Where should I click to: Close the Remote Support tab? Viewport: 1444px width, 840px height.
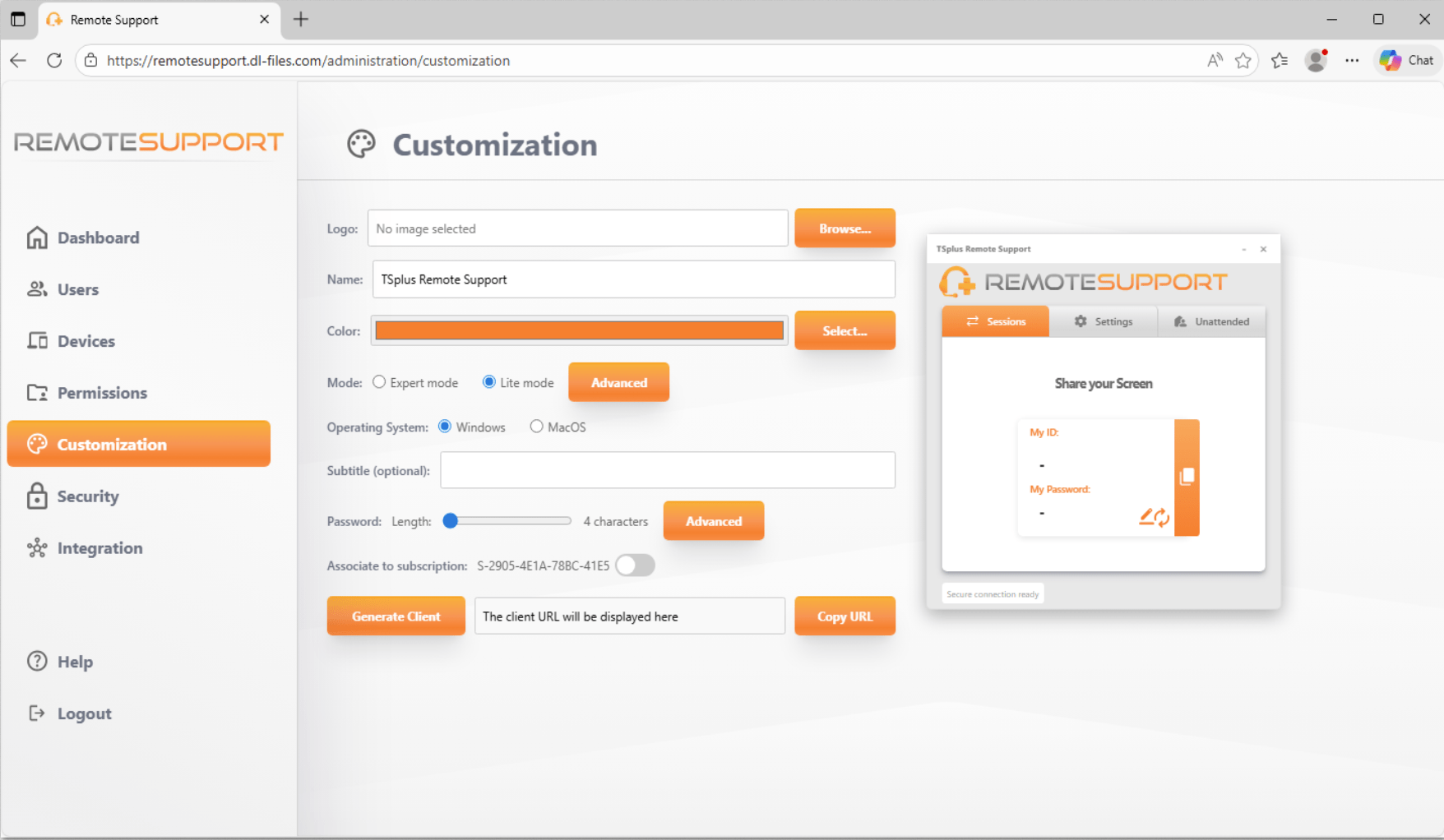click(264, 19)
